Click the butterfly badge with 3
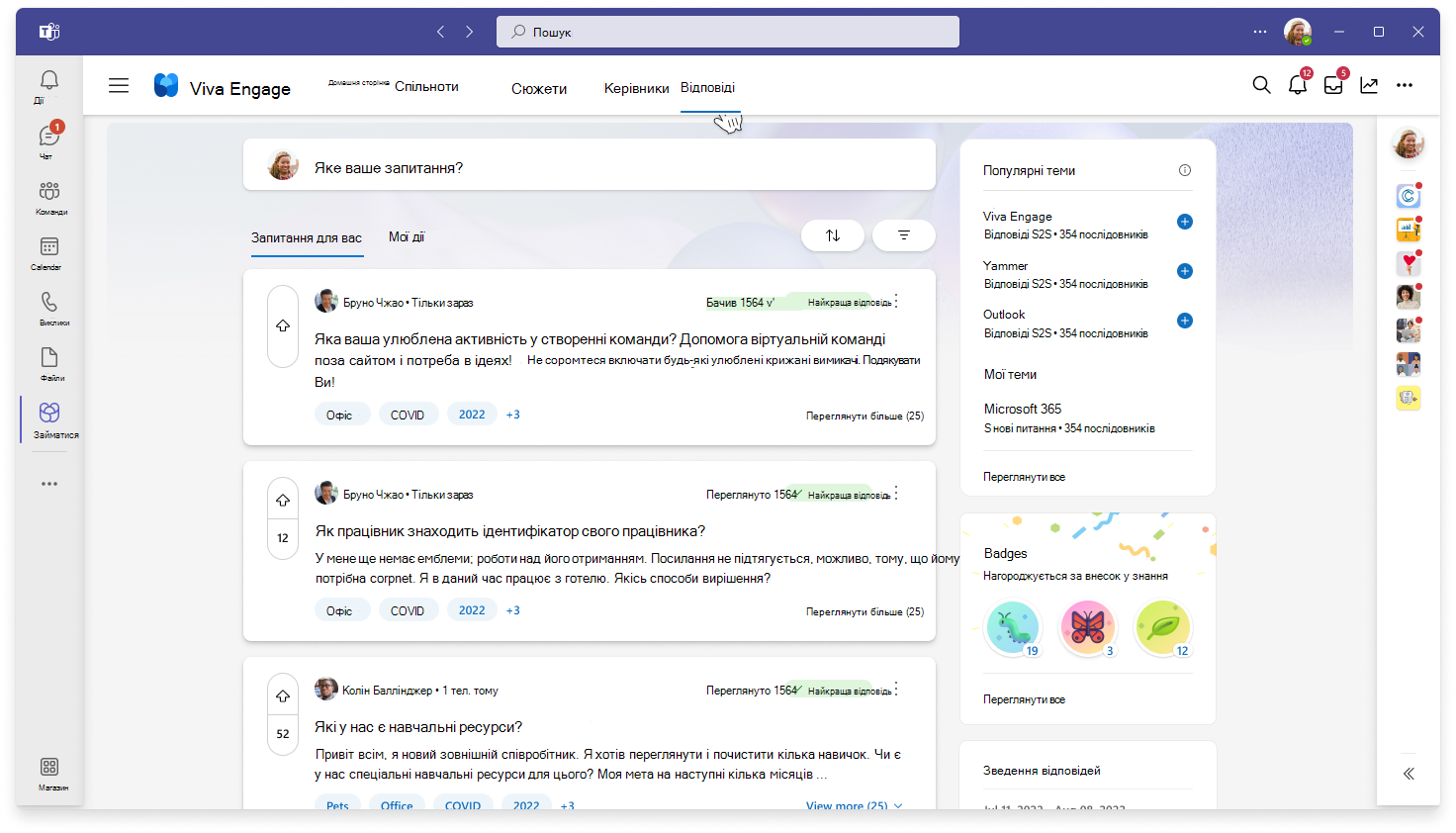This screenshot has height=833, width=1456. coord(1087,627)
